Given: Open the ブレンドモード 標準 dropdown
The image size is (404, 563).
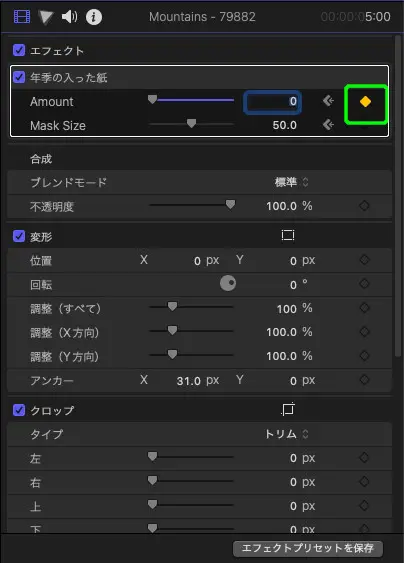Looking at the screenshot, I should [x=292, y=182].
